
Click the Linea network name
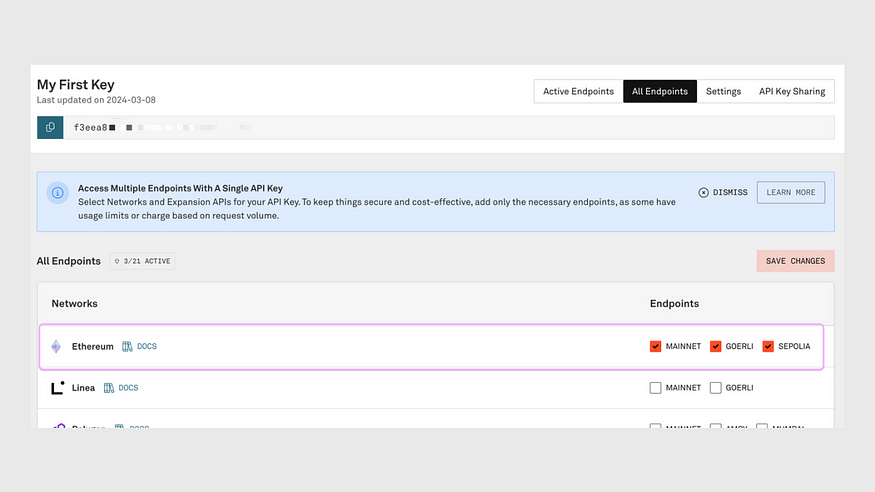pos(83,388)
